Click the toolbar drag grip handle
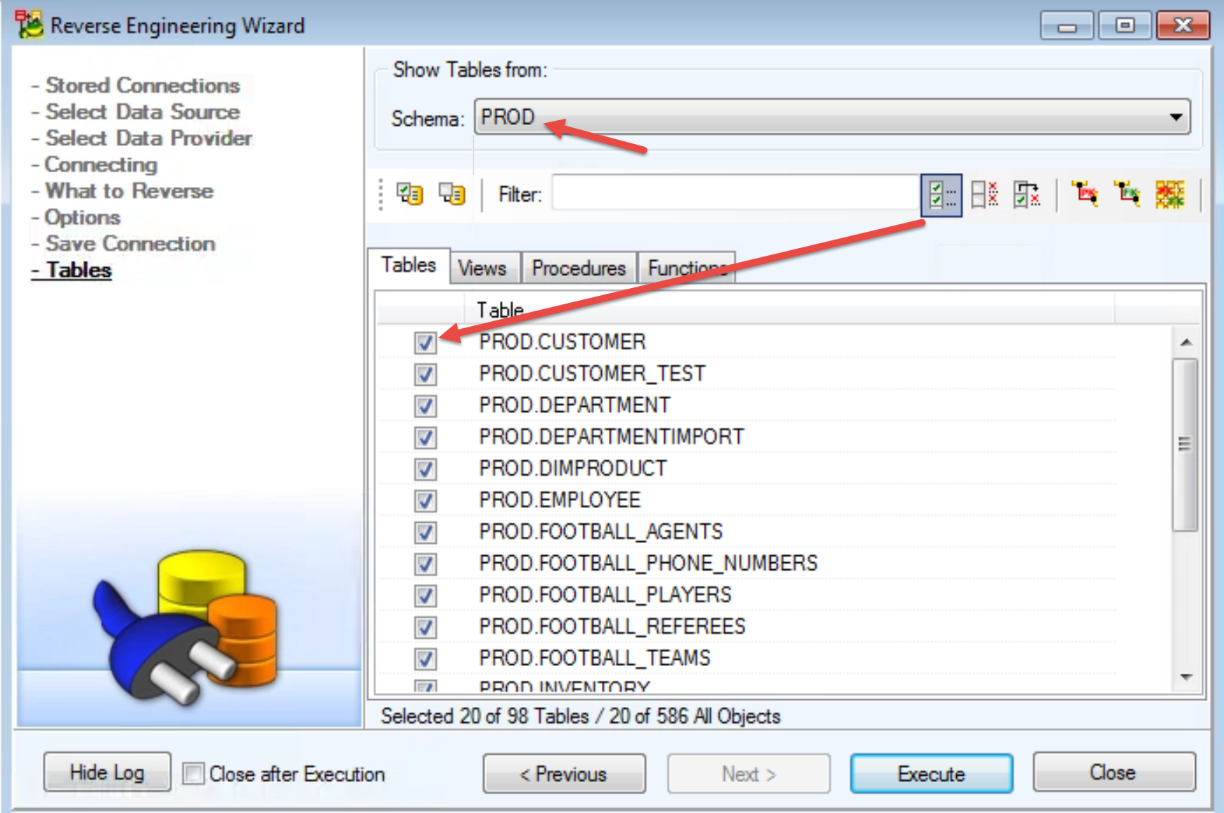Viewport: 1224px width, 813px height. [x=380, y=195]
